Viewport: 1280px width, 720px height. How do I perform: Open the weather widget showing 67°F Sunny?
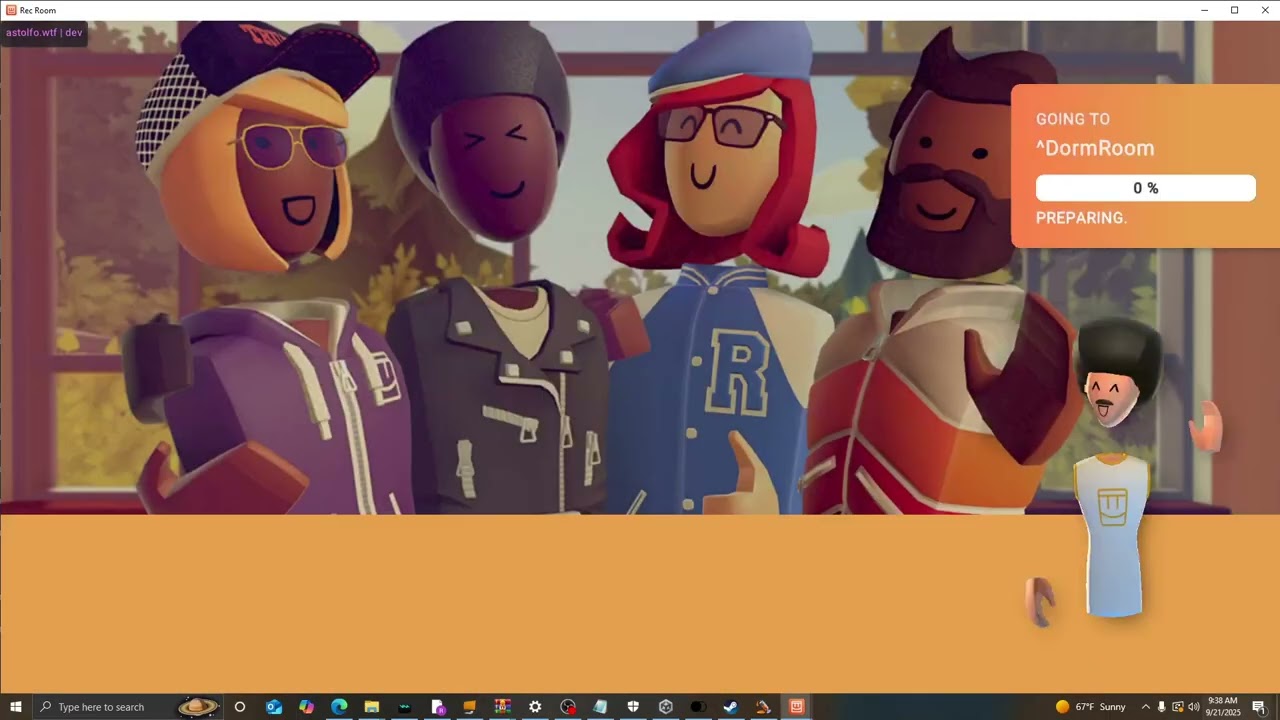pos(1091,707)
